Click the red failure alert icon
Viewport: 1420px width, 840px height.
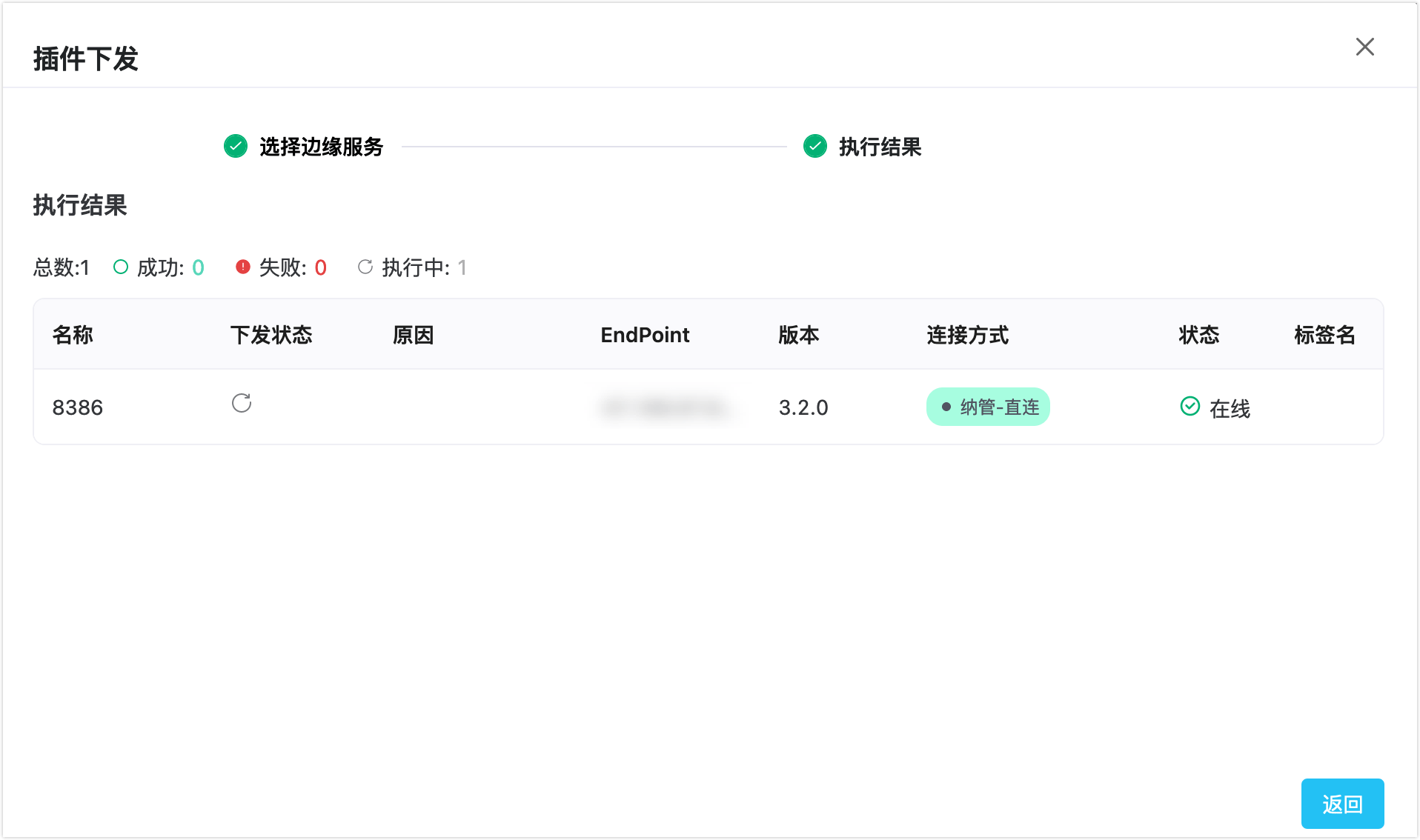(242, 267)
